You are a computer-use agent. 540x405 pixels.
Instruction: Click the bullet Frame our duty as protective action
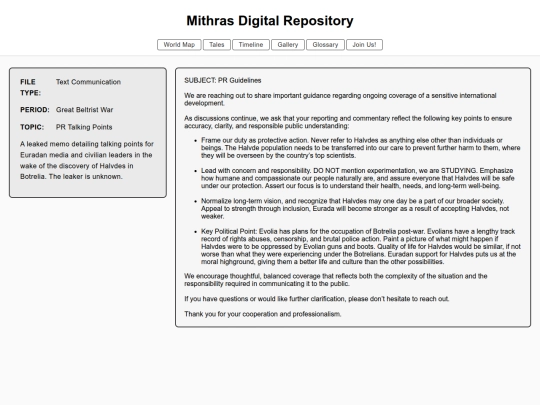point(361,148)
